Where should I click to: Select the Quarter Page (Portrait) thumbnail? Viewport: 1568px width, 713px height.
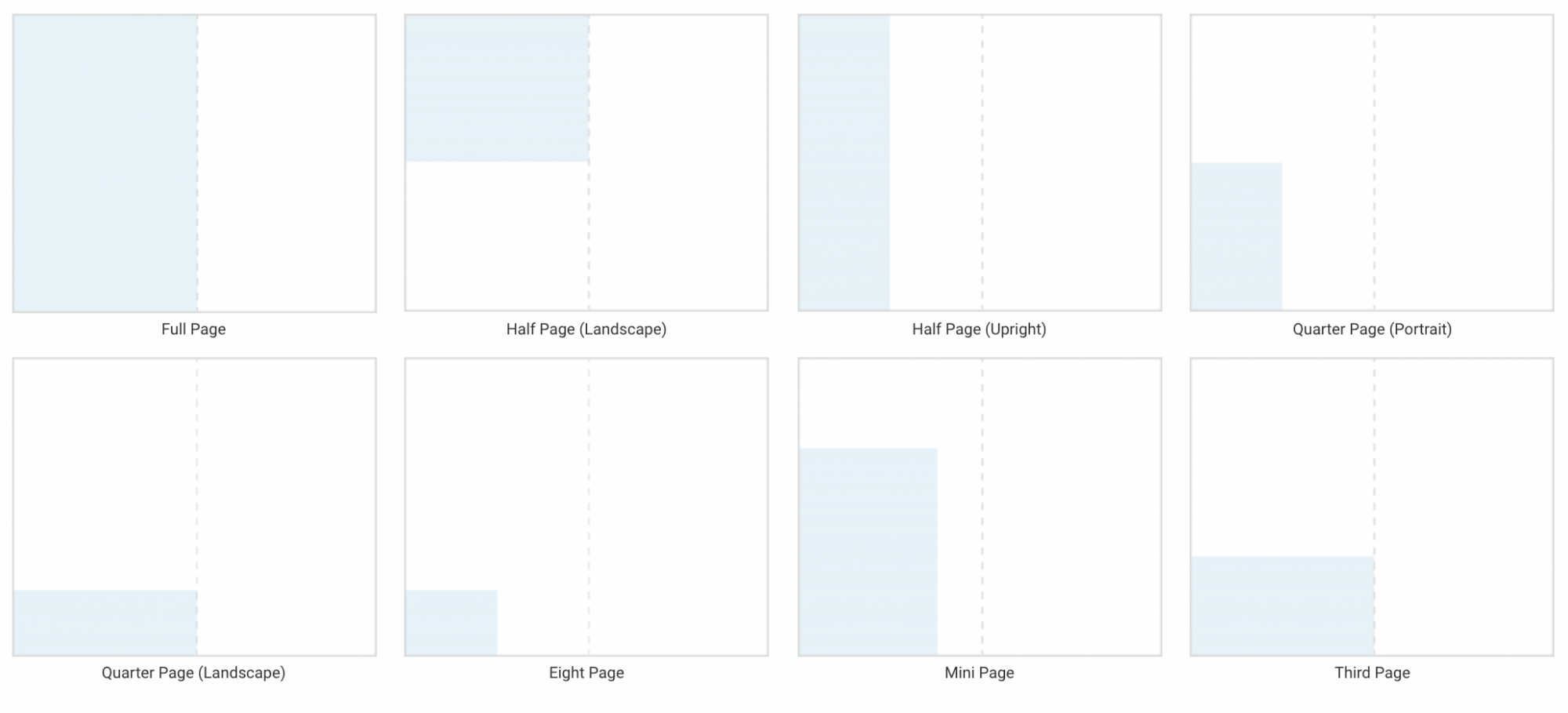(1372, 163)
